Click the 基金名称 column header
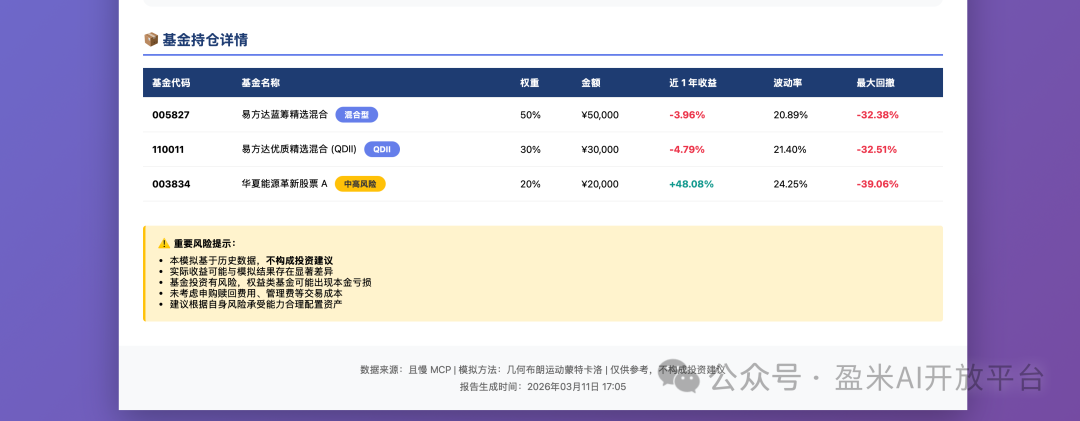This screenshot has height=421, width=1080. click(x=260, y=83)
